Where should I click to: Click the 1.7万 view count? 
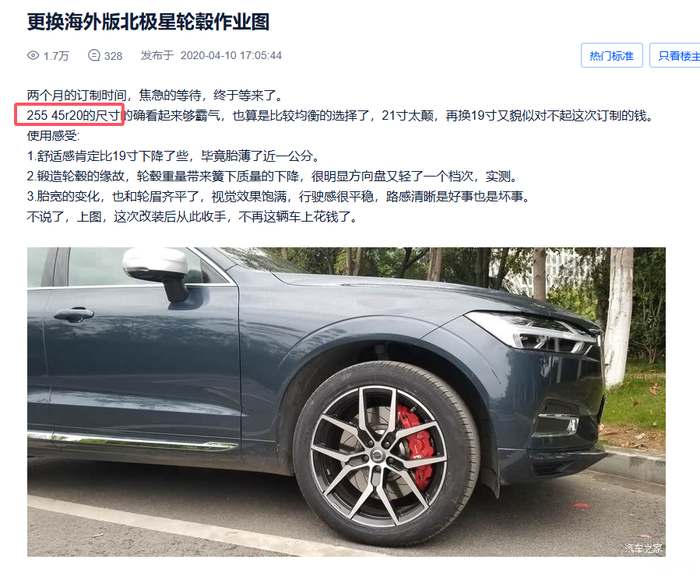click(x=56, y=56)
